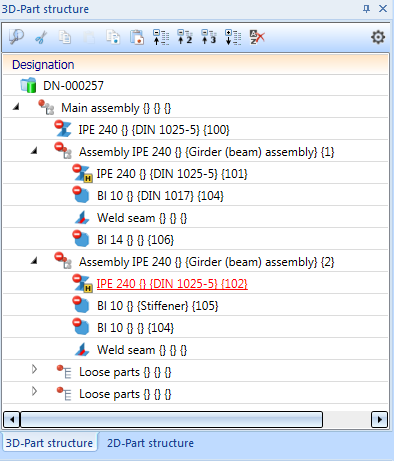Select Bl 10 {} {} {104} text
394x461 pixels.
[135, 328]
